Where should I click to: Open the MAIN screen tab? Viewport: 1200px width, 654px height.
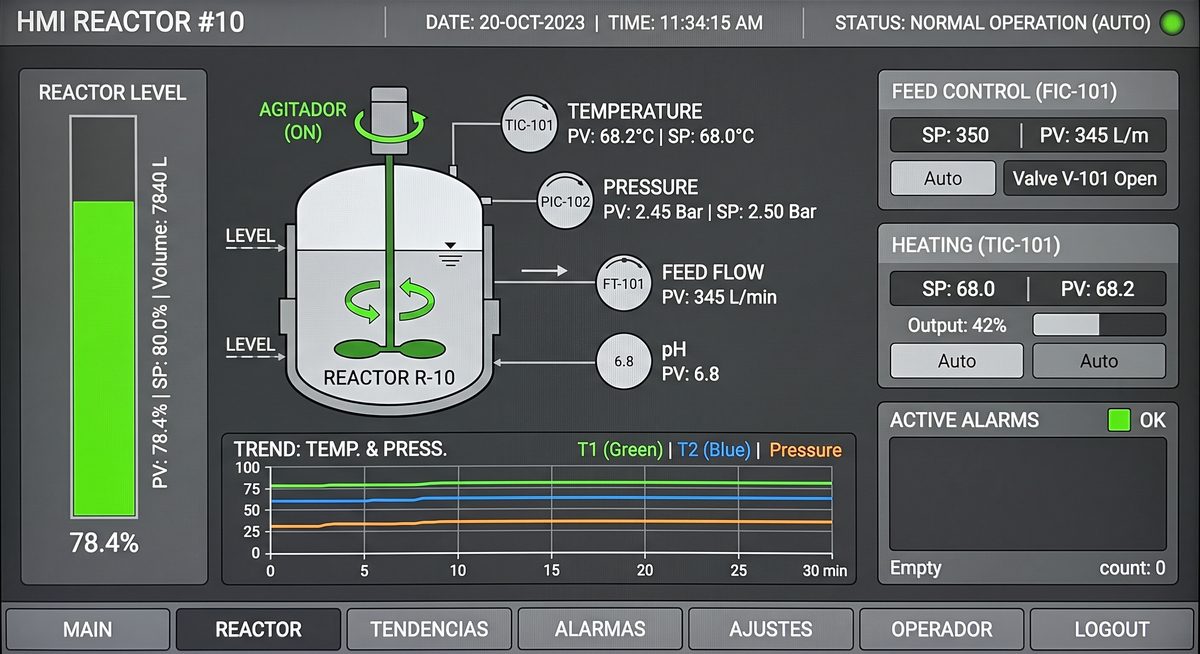[88, 630]
